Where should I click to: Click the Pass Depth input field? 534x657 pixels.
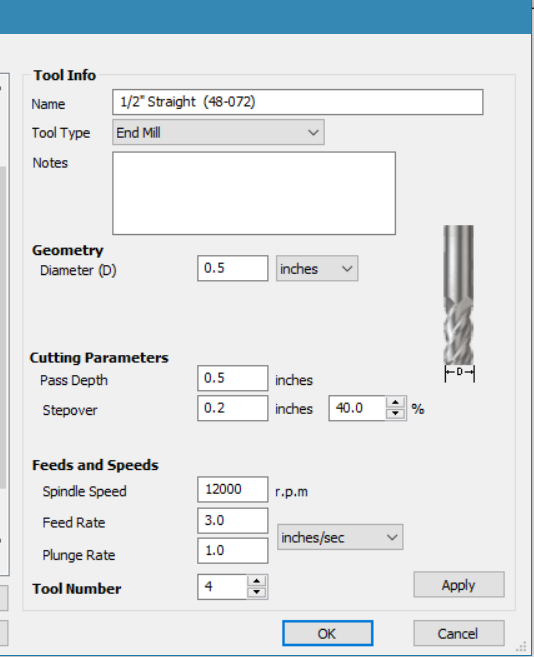(x=233, y=378)
